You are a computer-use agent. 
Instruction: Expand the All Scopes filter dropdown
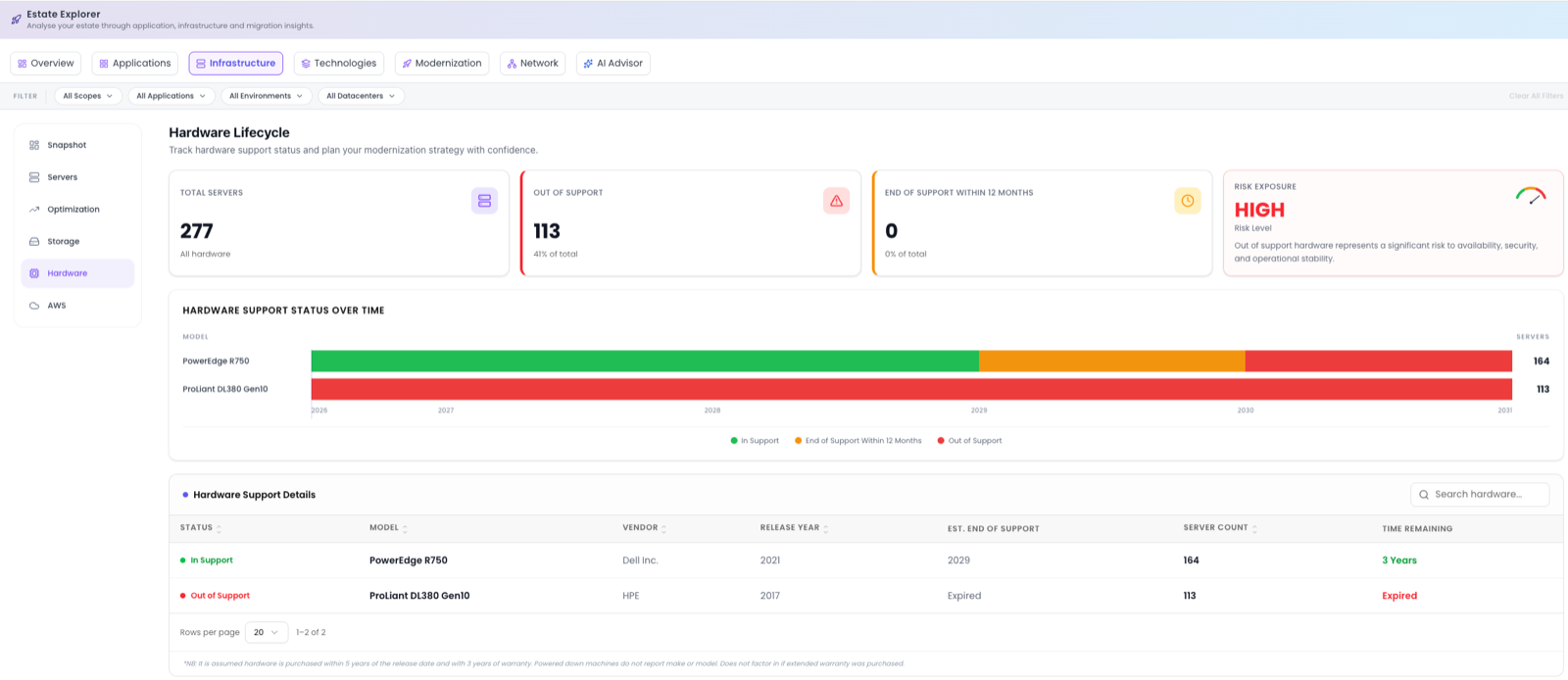(x=87, y=96)
